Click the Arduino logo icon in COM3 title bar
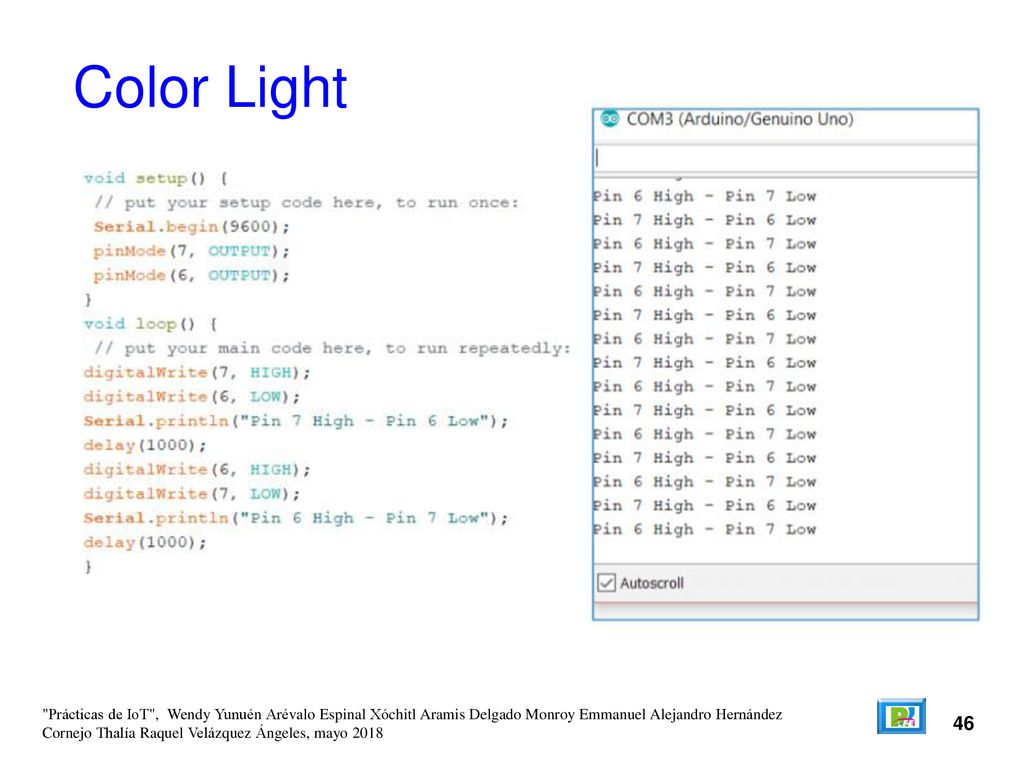Screen dimensions: 1024x768 pyautogui.click(x=609, y=119)
